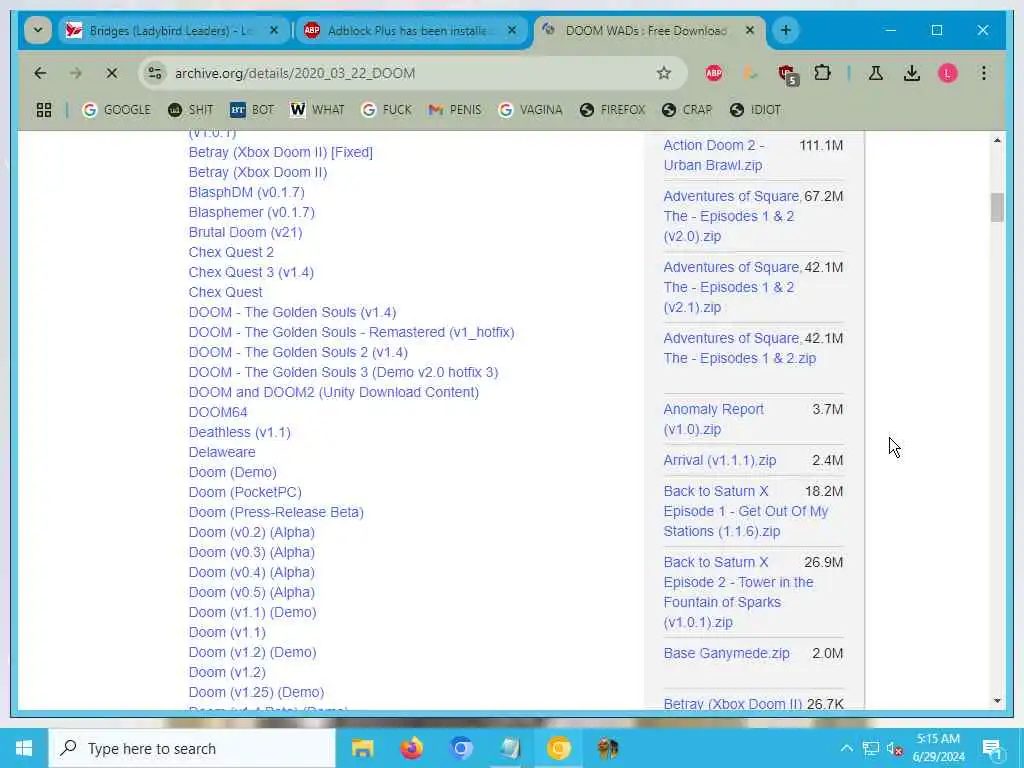Open the BOT bookmark
Viewport: 1024px width, 768px height.
(x=252, y=110)
